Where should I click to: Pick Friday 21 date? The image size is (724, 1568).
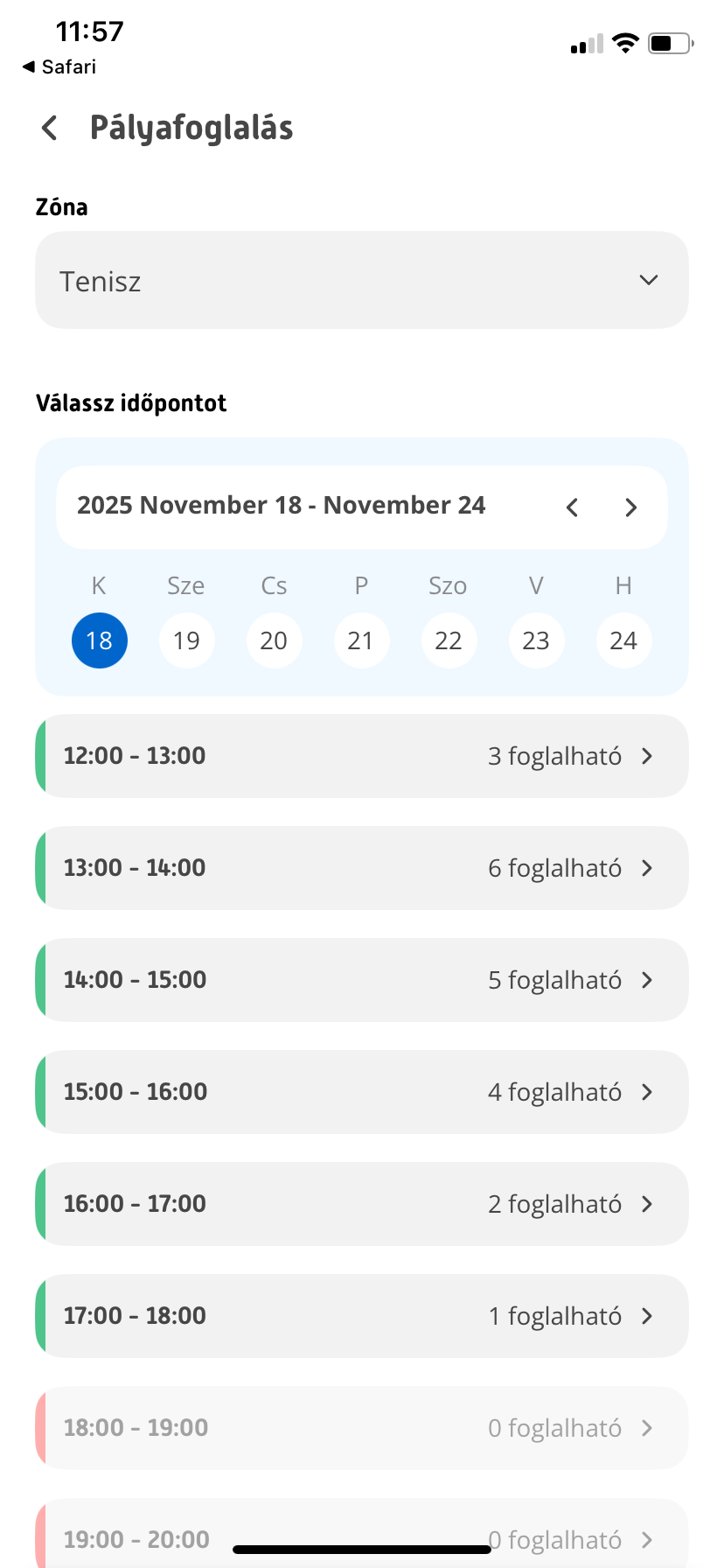point(361,640)
